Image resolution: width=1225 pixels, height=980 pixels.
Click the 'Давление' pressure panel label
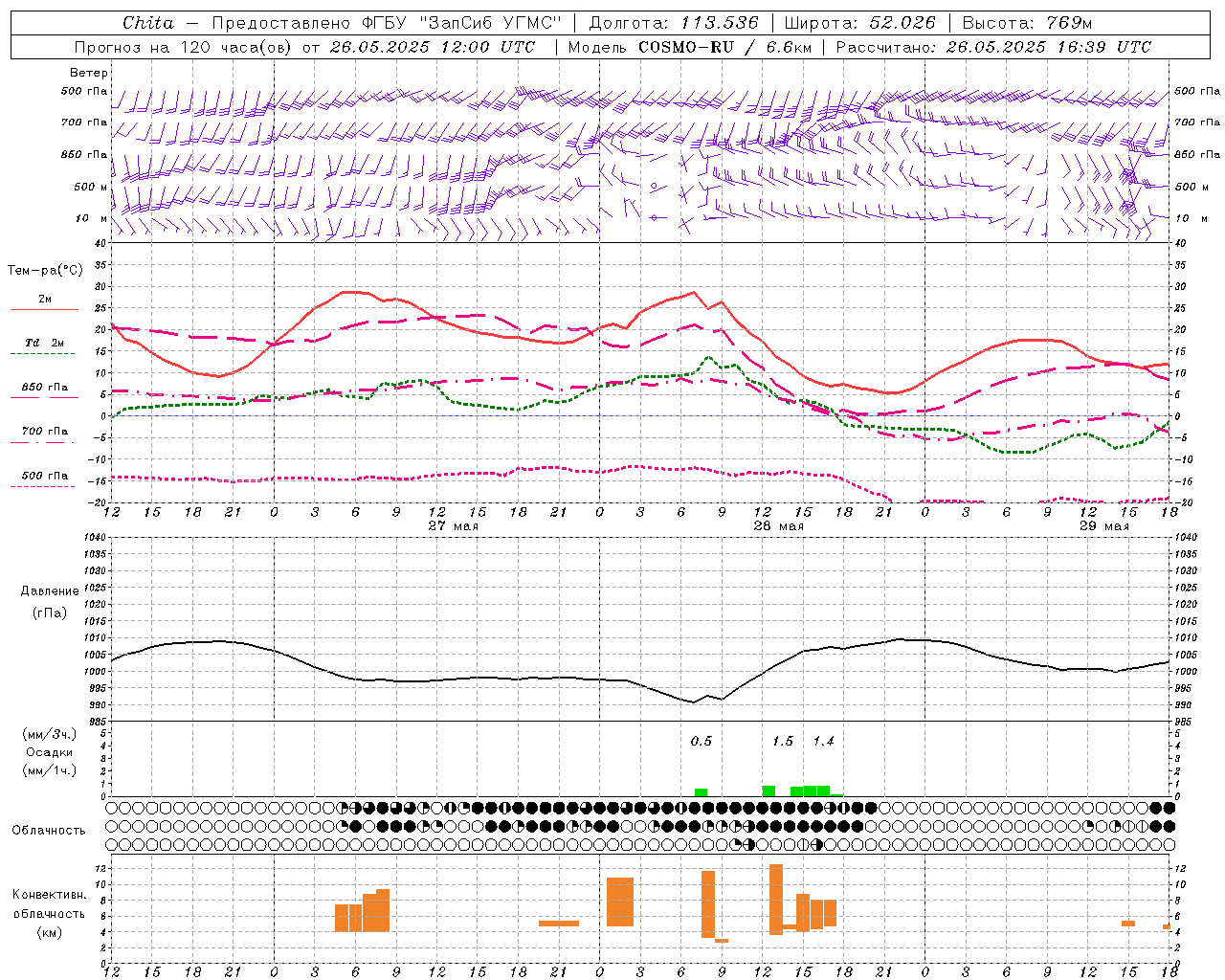(50, 591)
